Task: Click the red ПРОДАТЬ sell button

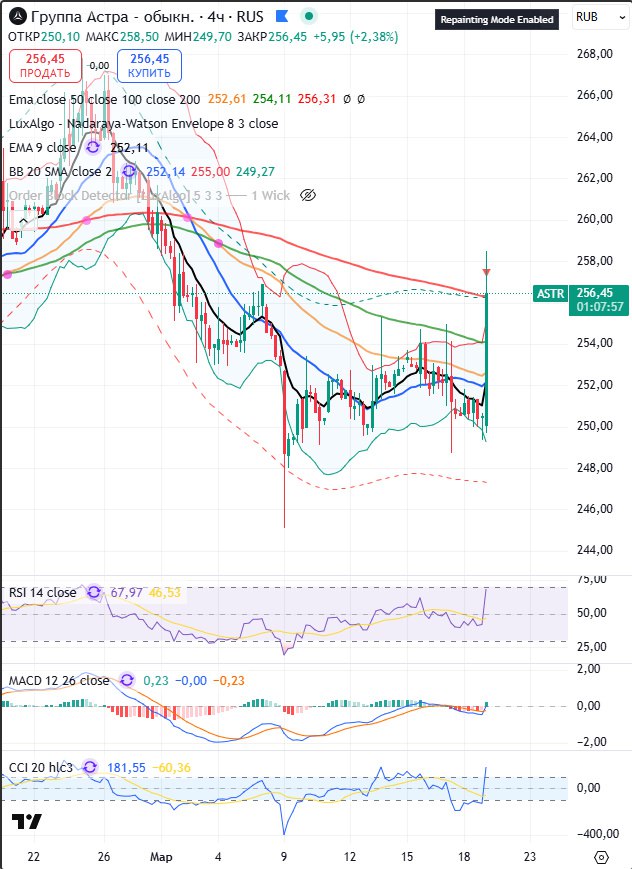Action: click(x=45, y=66)
